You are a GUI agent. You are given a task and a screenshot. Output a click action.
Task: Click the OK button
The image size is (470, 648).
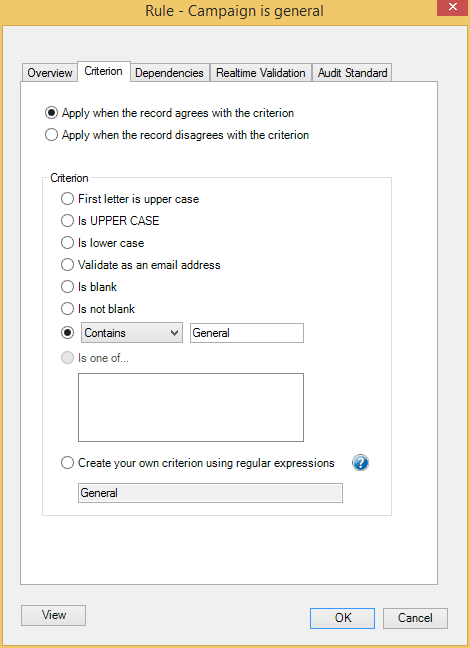343,618
